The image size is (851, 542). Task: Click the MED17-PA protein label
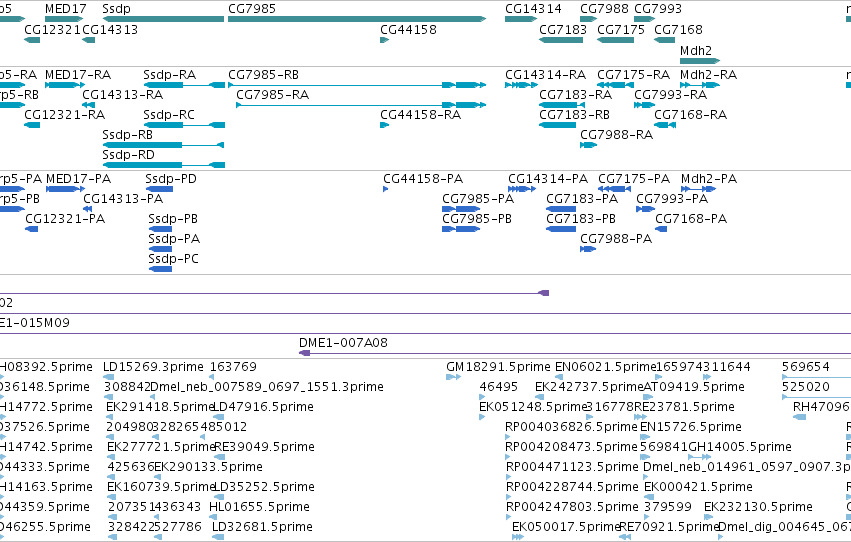[79, 179]
